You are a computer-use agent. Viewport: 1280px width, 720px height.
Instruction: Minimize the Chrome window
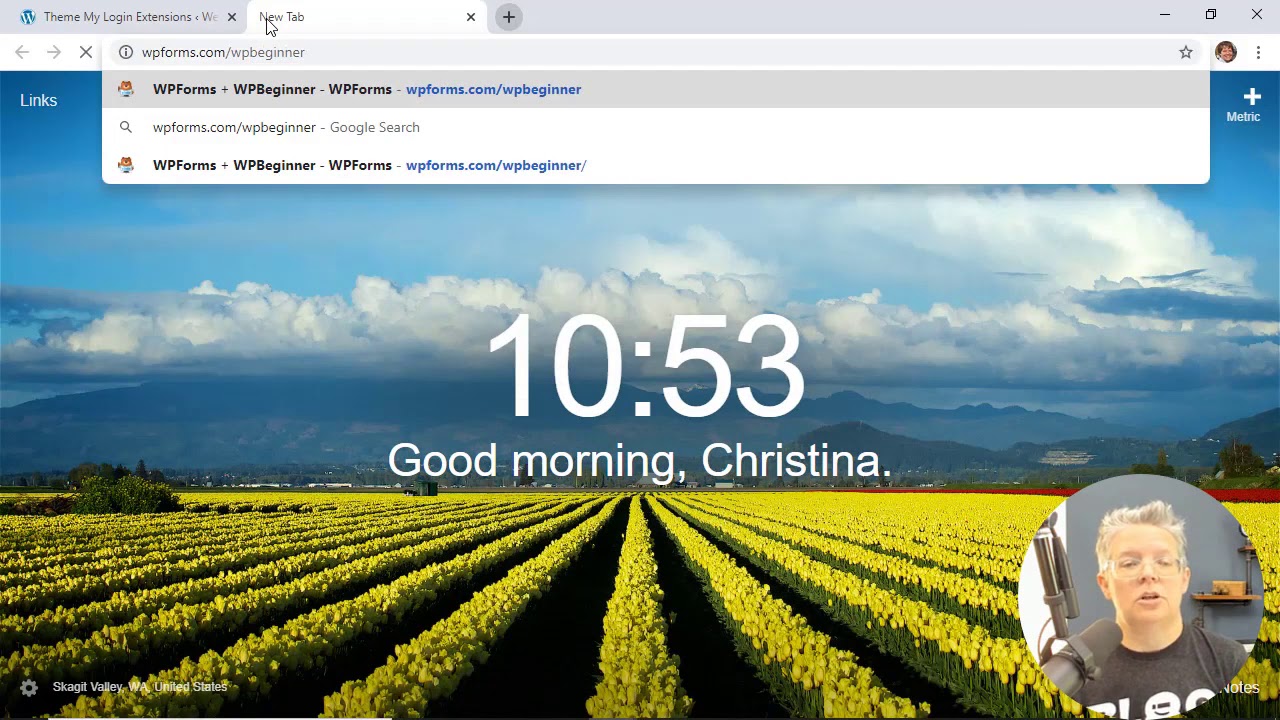point(1164,14)
